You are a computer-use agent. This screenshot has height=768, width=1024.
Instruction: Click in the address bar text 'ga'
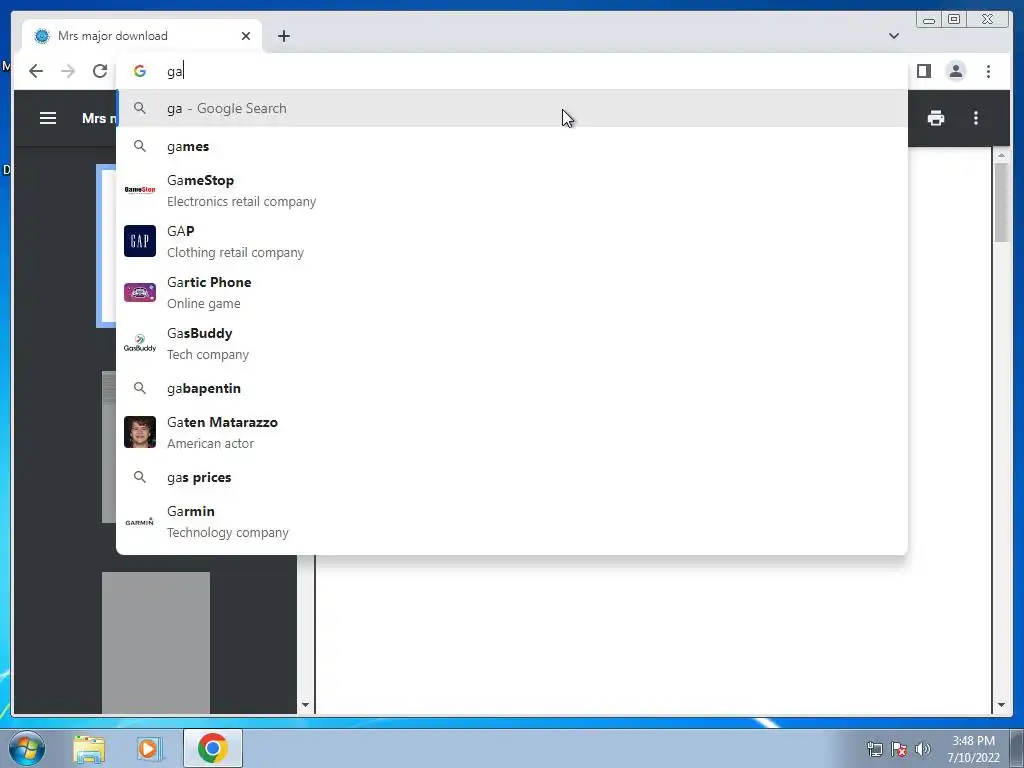pyautogui.click(x=174, y=72)
